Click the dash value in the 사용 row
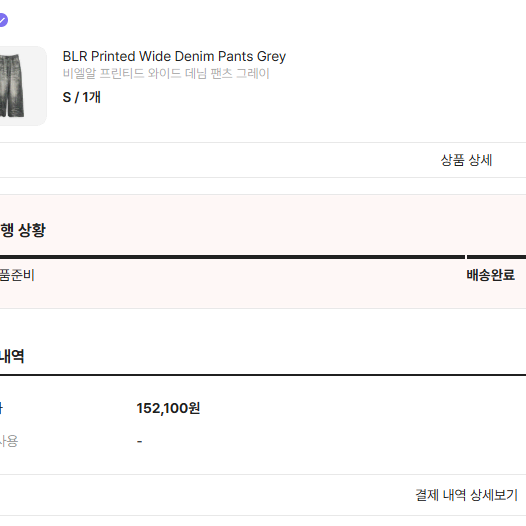The height and width of the screenshot is (526, 526). point(140,441)
